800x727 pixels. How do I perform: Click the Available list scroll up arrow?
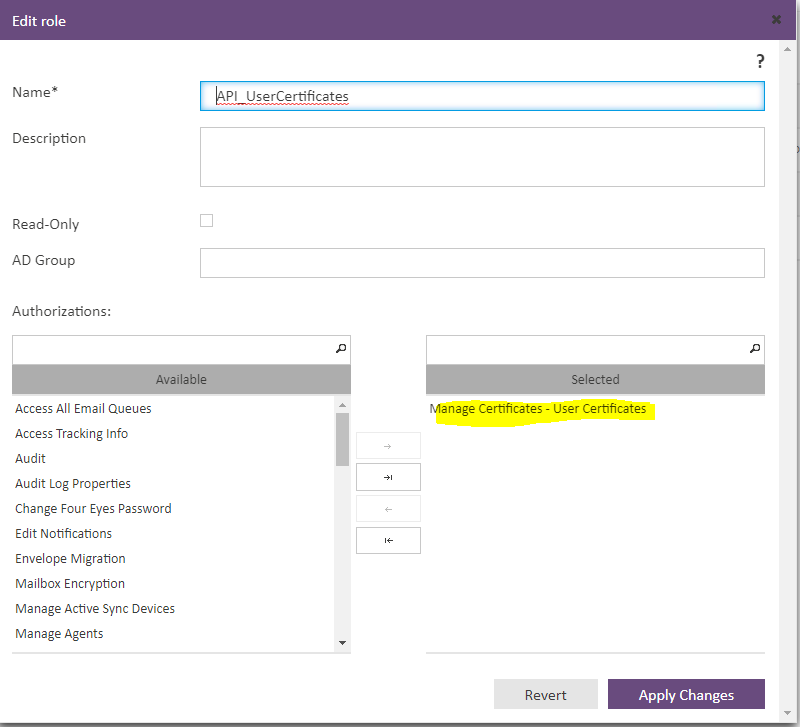click(x=342, y=405)
